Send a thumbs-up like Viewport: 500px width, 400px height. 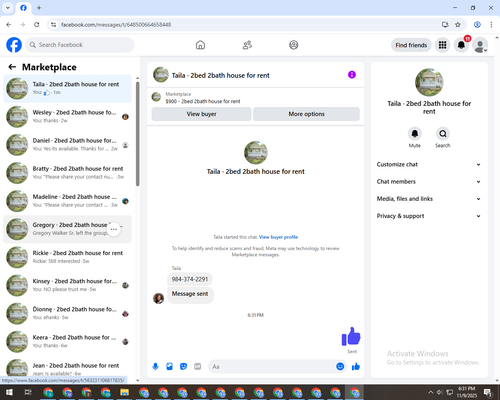(x=356, y=367)
